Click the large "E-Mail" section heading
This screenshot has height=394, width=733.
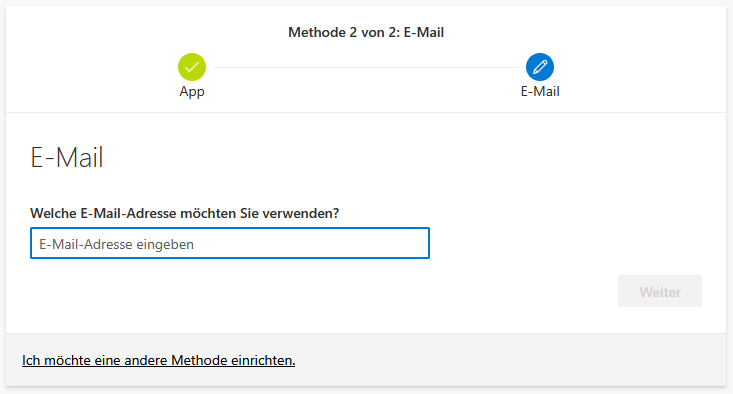(66, 157)
